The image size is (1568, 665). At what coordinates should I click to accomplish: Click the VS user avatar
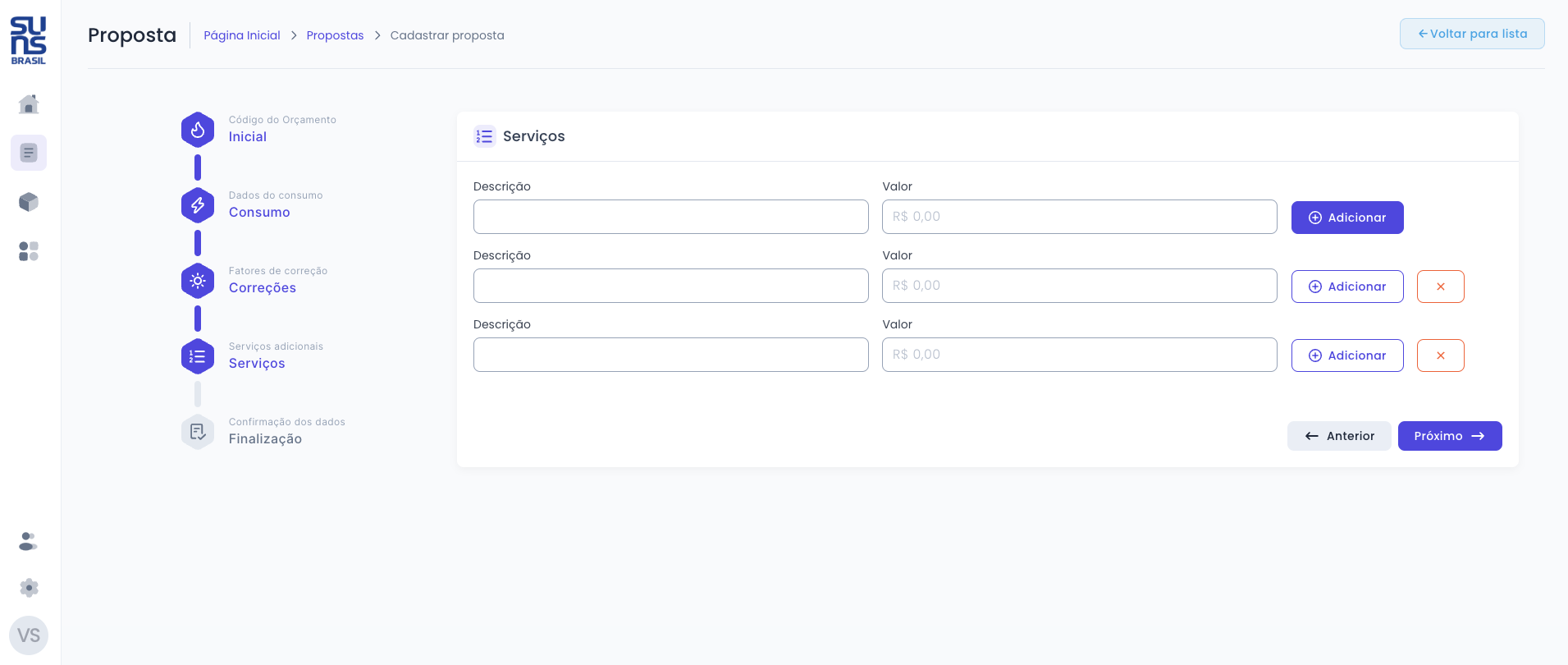(x=29, y=635)
